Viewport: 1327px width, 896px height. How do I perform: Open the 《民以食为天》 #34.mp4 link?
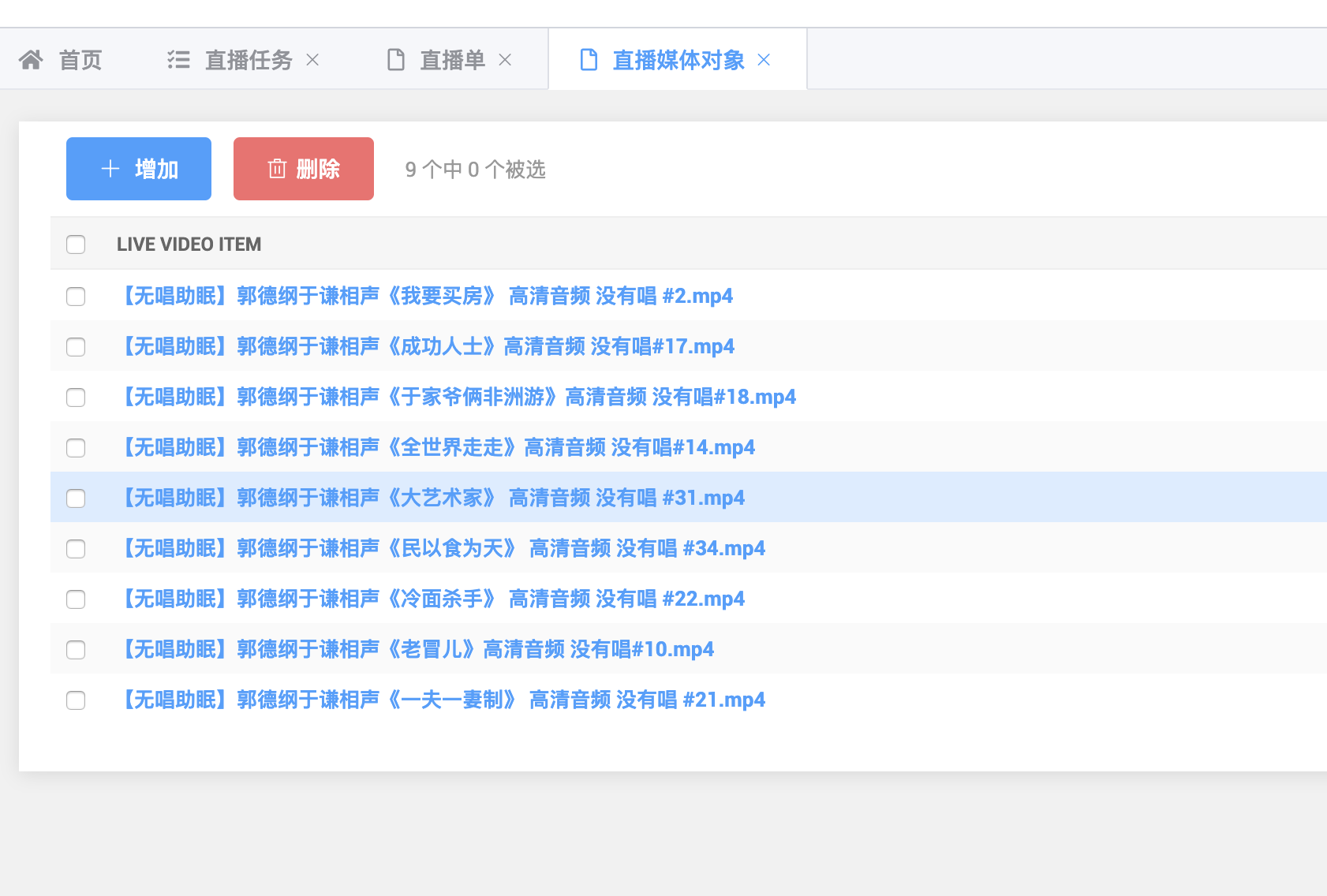click(x=441, y=548)
